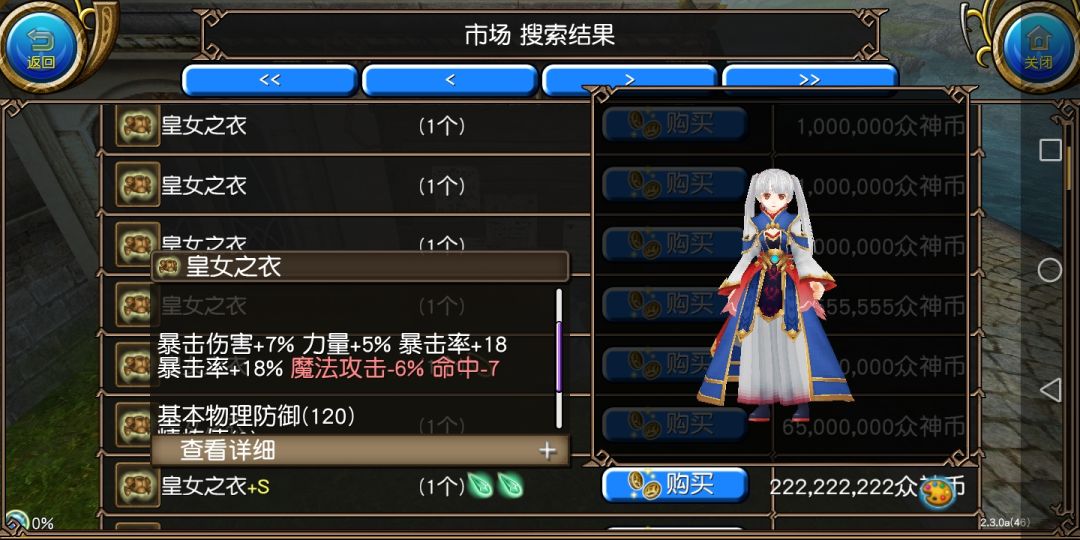Jump to last page with >> button
The width and height of the screenshot is (1080, 540).
point(810,80)
